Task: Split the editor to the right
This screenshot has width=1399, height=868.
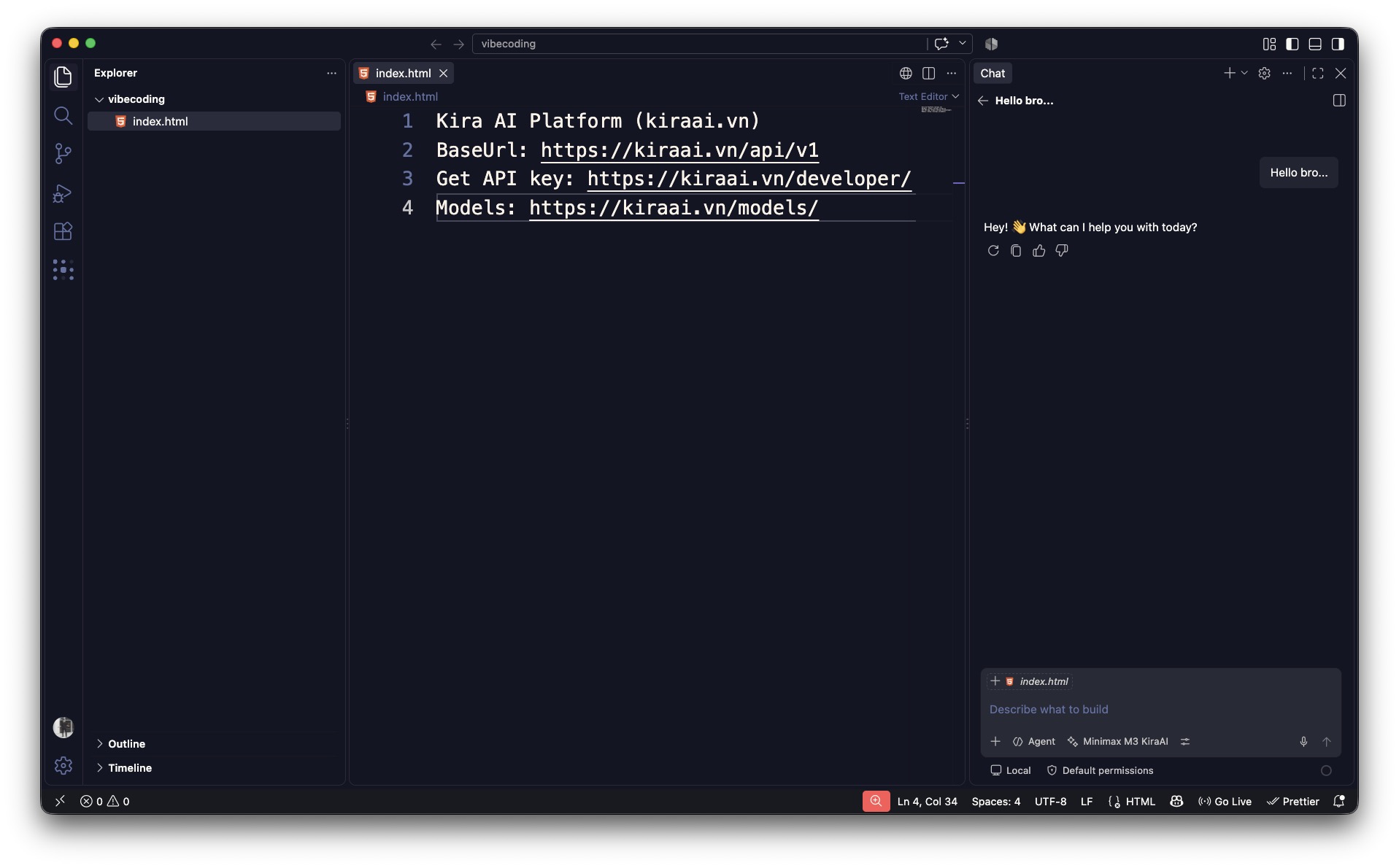Action: [928, 73]
